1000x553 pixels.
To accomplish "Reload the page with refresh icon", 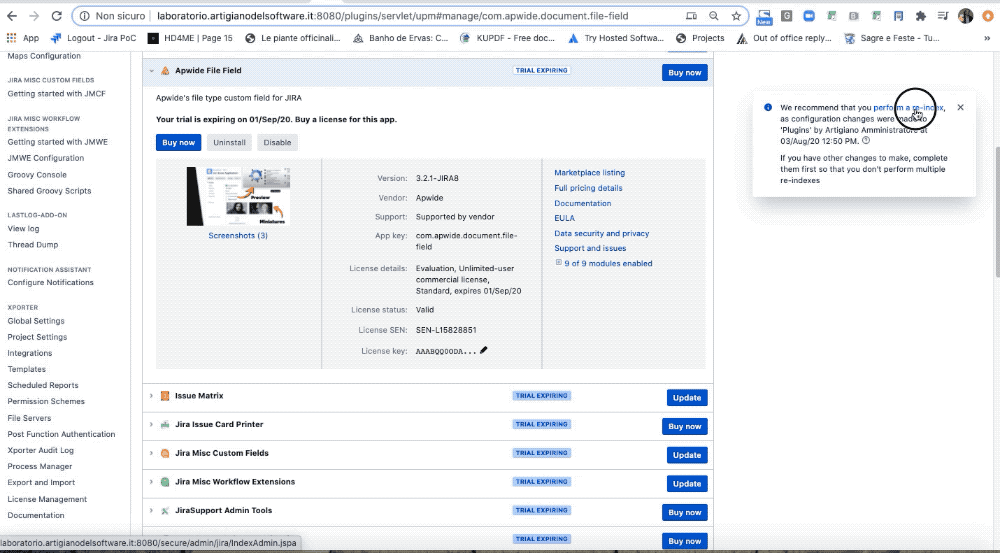I will (x=57, y=16).
